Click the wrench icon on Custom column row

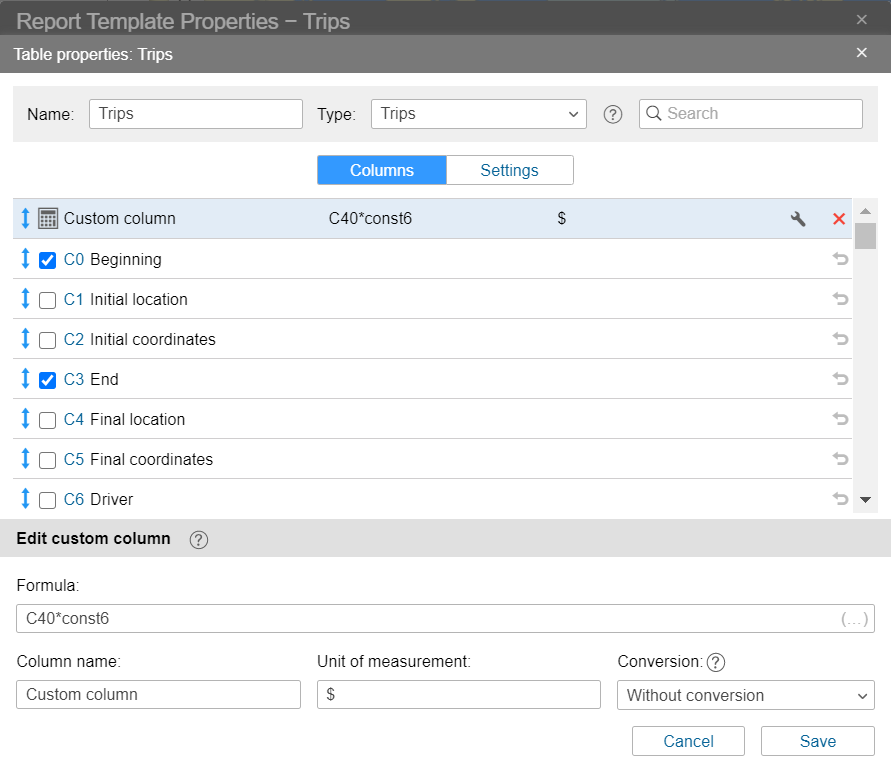798,219
